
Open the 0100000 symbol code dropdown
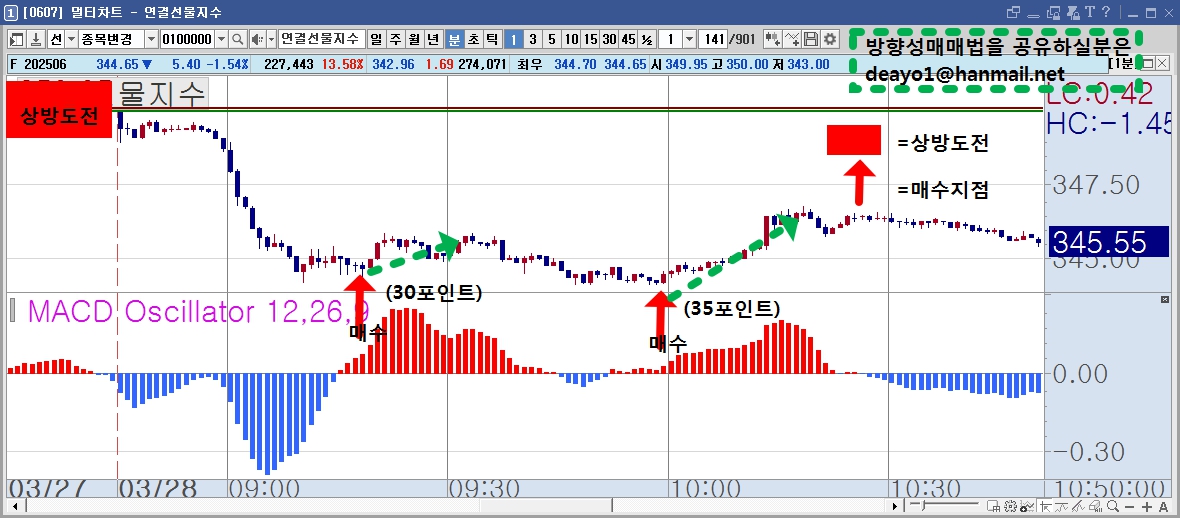coord(221,39)
